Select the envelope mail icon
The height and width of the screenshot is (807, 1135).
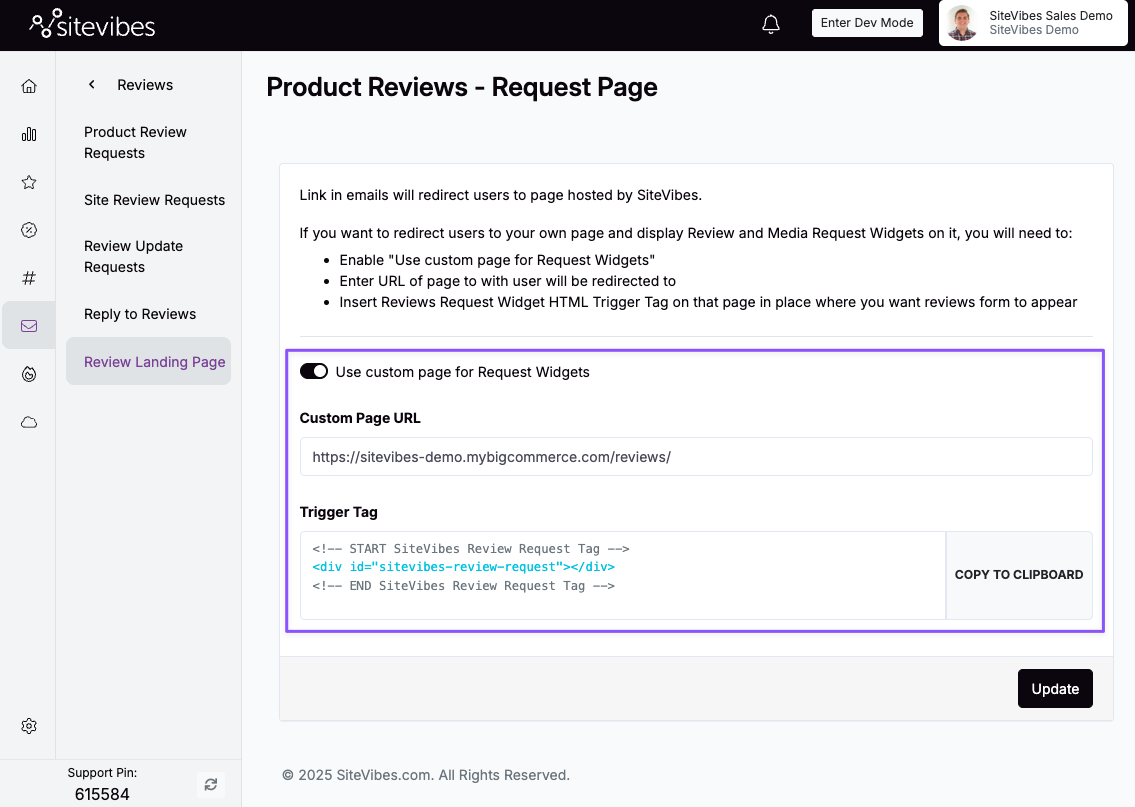pyautogui.click(x=29, y=326)
